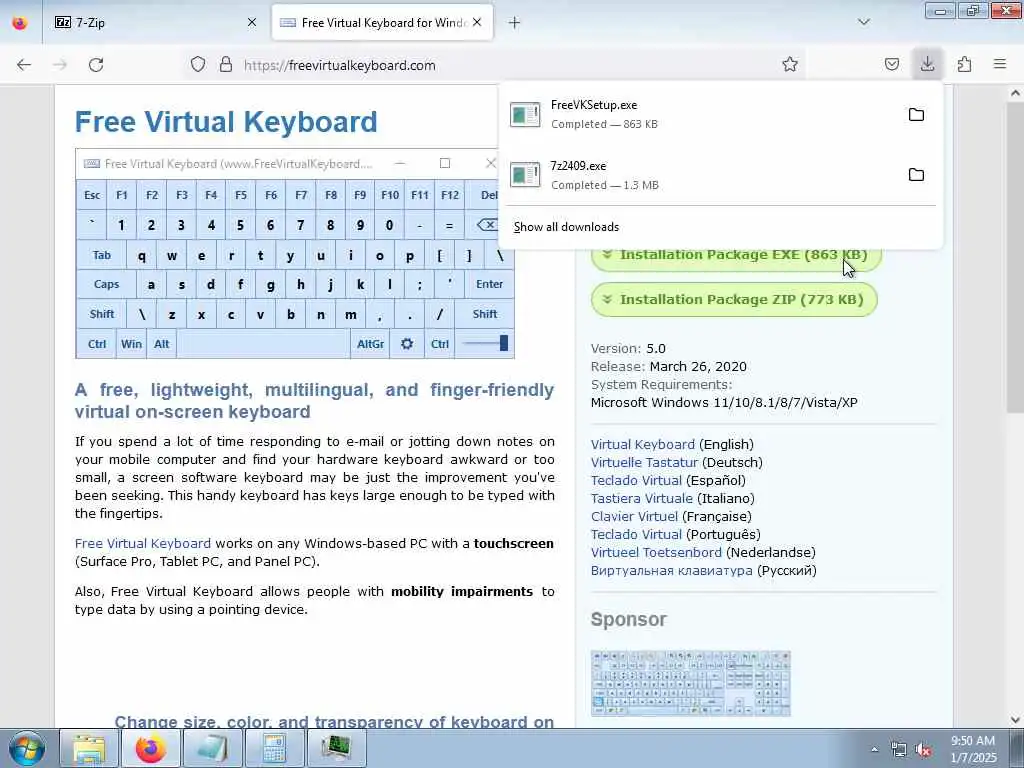Open the monitor-app taskbar icon

point(336,748)
